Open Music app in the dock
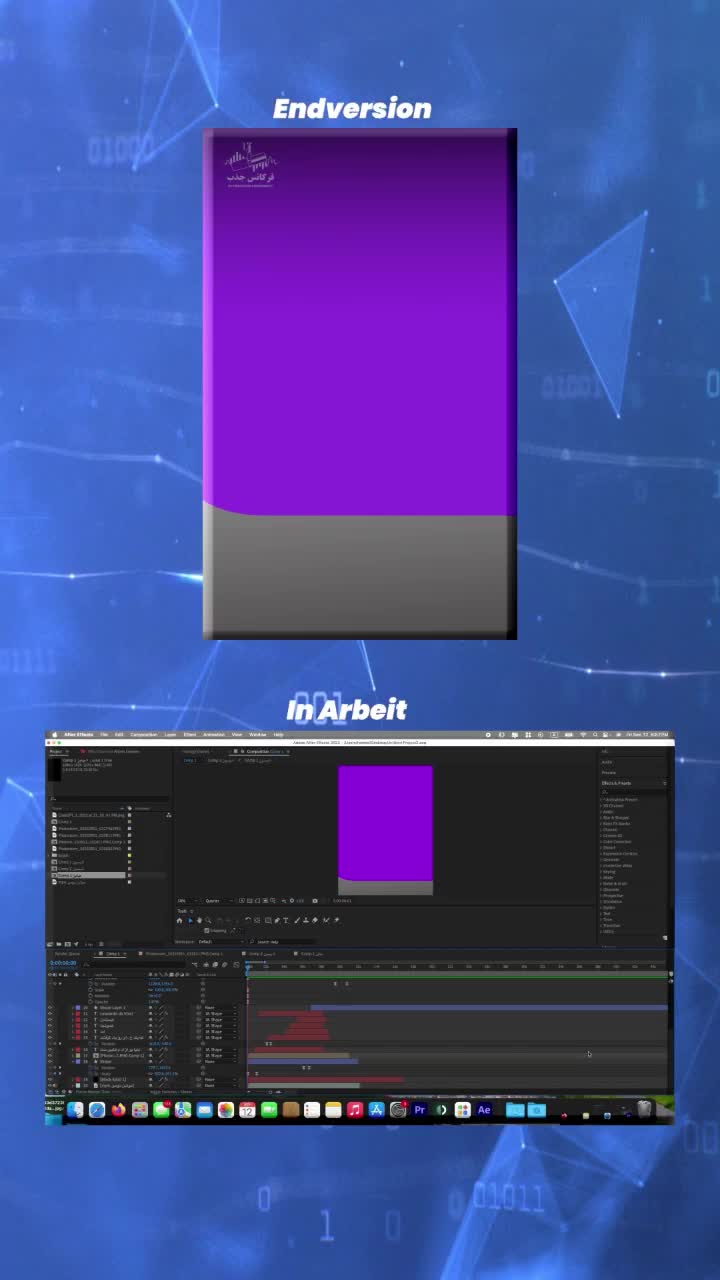This screenshot has height=1280, width=720. (355, 1110)
